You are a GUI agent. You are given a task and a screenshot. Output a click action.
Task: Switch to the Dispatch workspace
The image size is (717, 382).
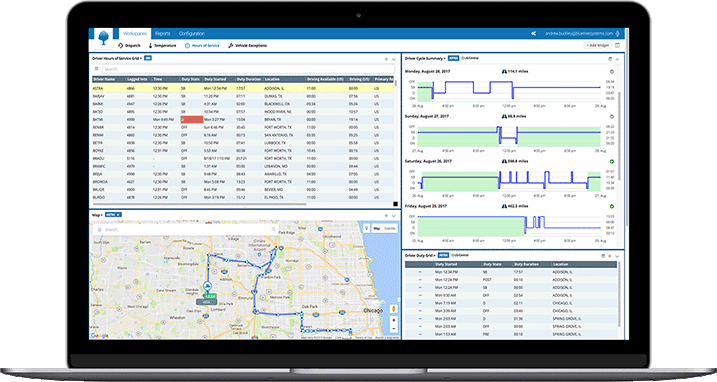[129, 46]
